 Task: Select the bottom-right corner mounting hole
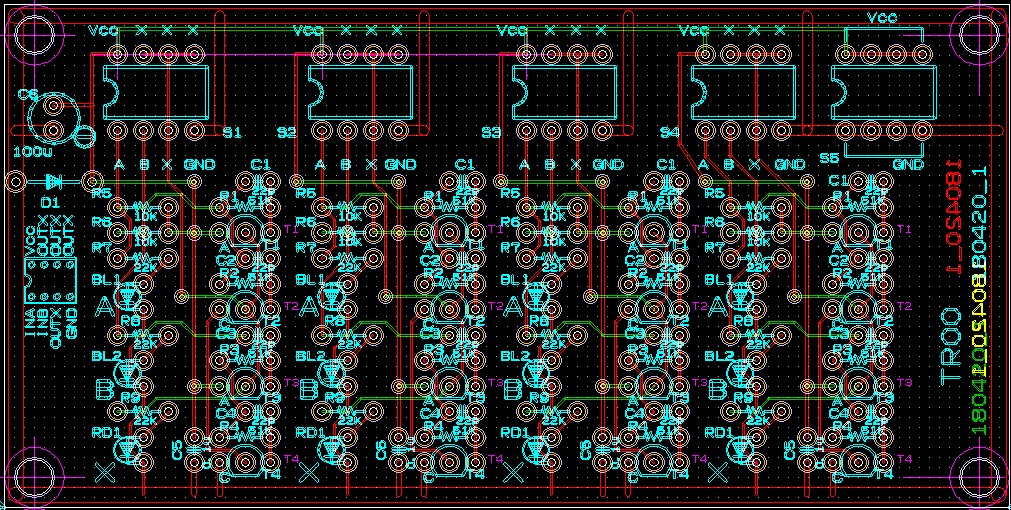(979, 478)
